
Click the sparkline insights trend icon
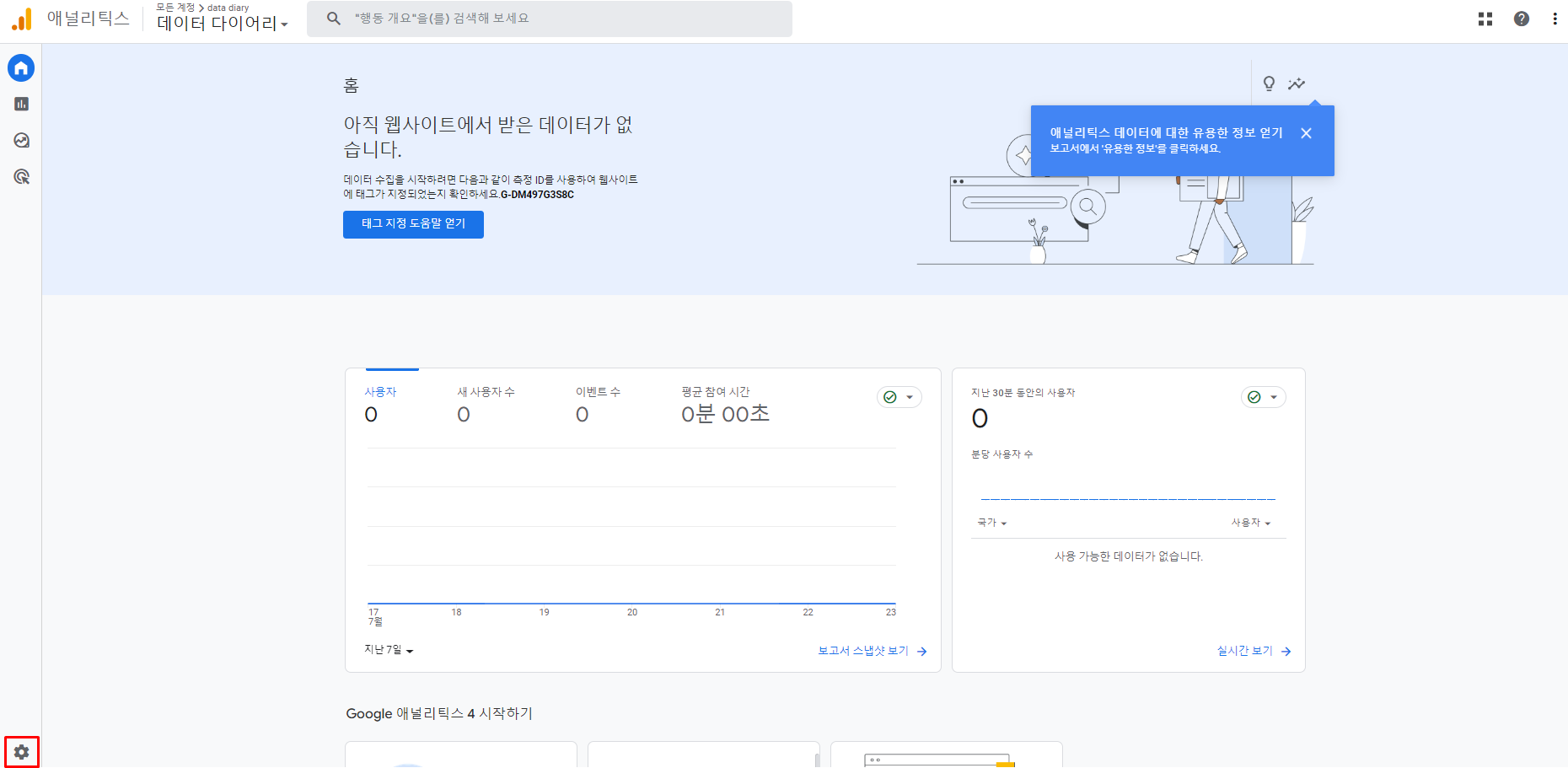pyautogui.click(x=1297, y=83)
